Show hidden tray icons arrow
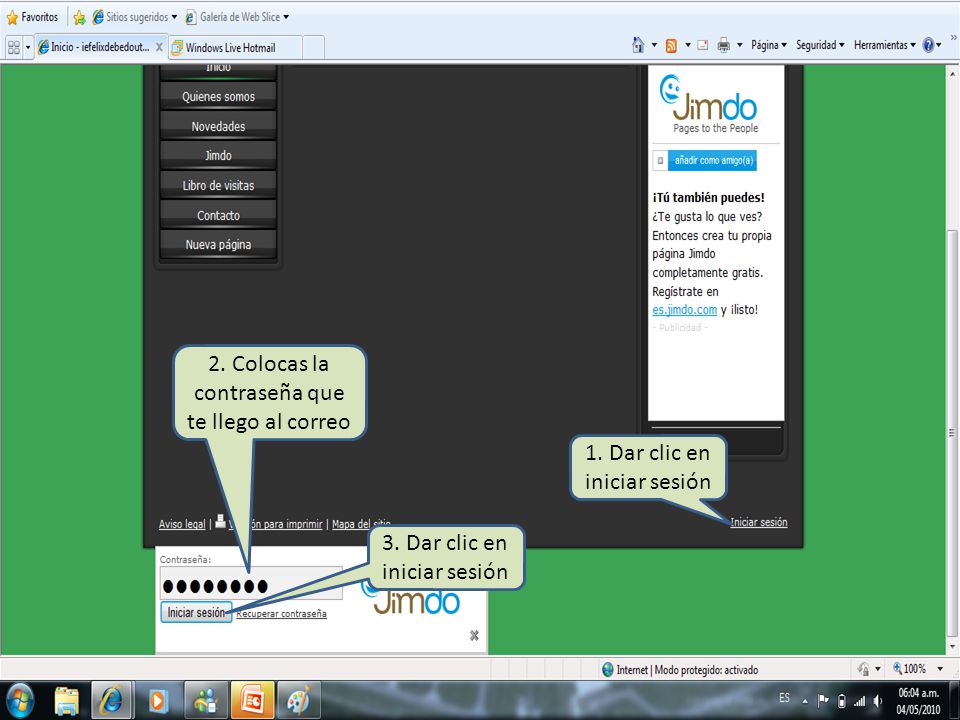This screenshot has width=960, height=720. point(805,701)
